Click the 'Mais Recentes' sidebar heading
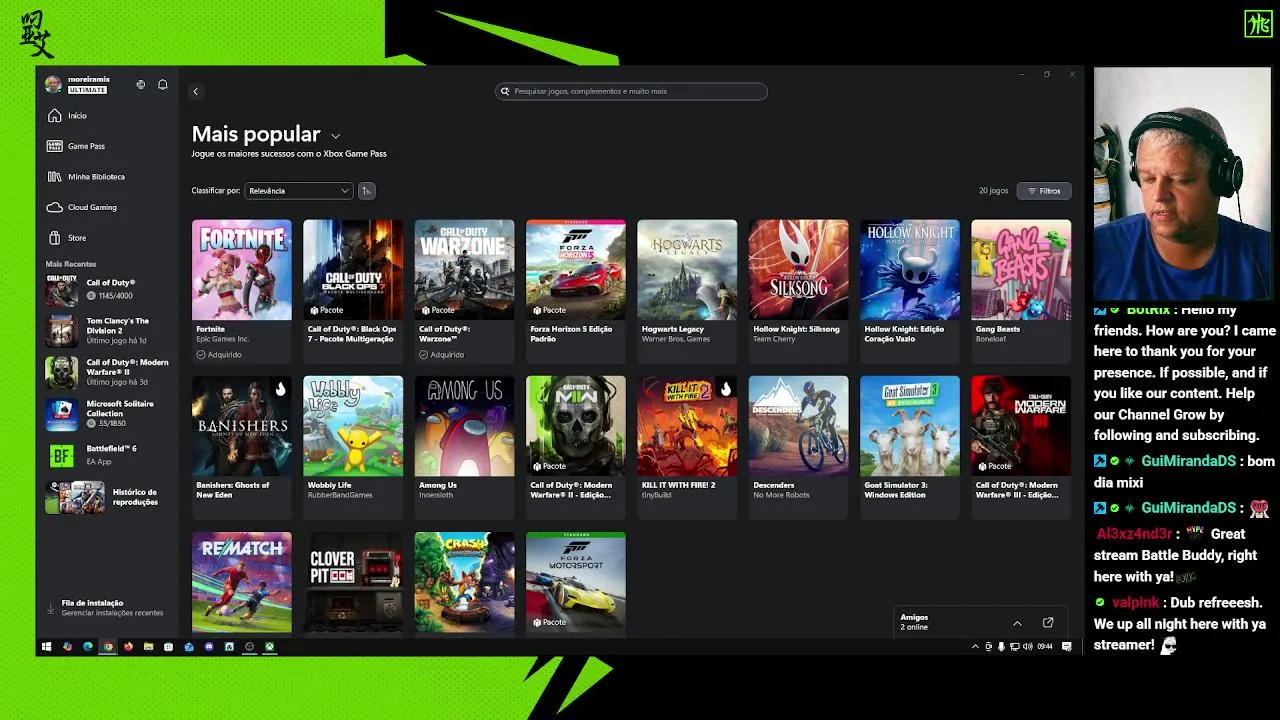 (x=71, y=264)
